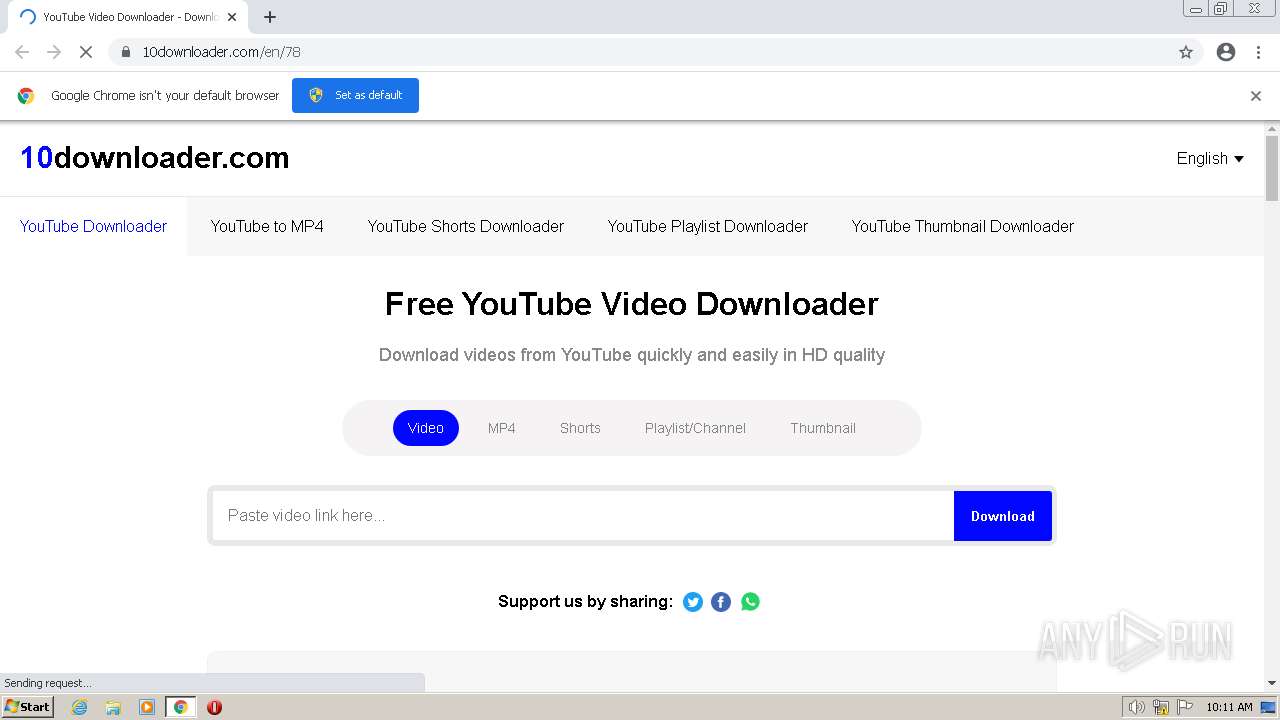Go forward to the next page
Screen dimensions: 1280x720
click(54, 52)
